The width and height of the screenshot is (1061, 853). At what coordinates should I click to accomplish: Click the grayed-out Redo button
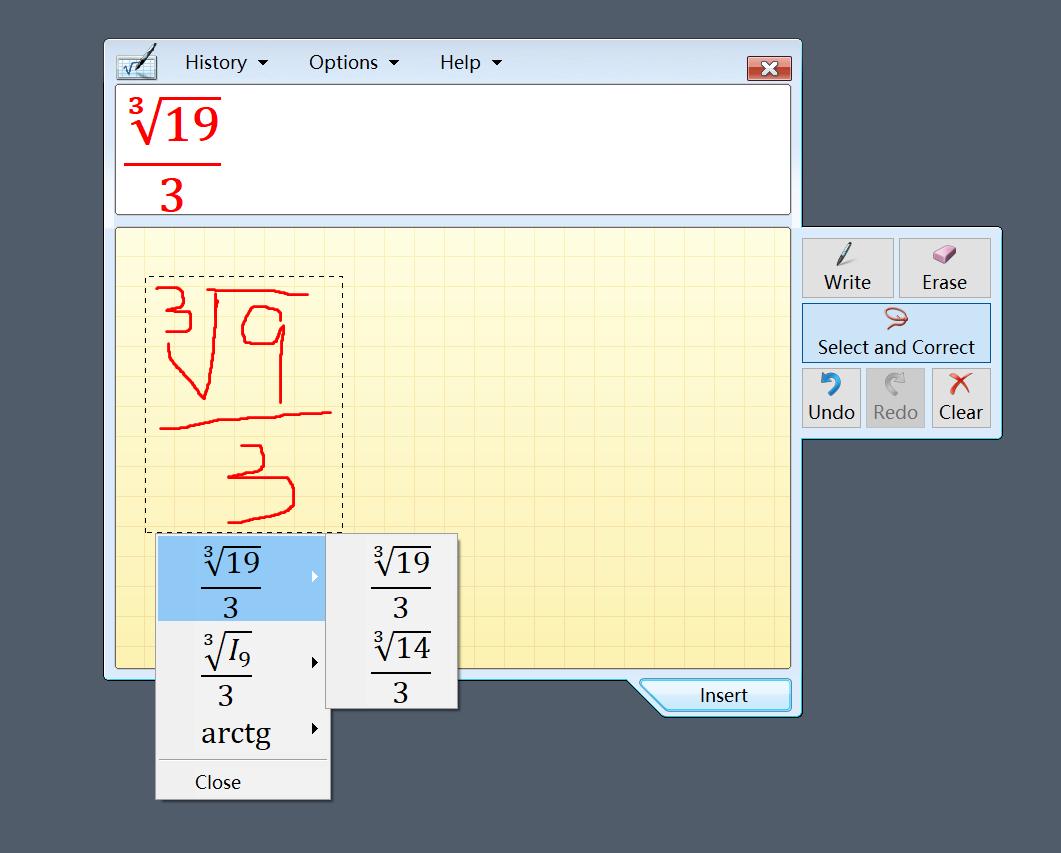click(x=895, y=398)
